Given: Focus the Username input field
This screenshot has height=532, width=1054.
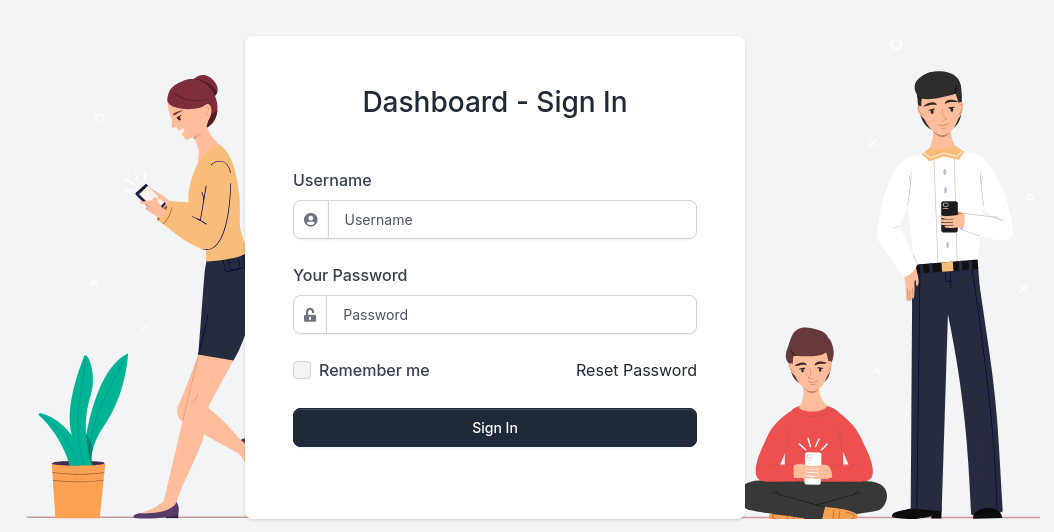Looking at the screenshot, I should click(x=512, y=220).
